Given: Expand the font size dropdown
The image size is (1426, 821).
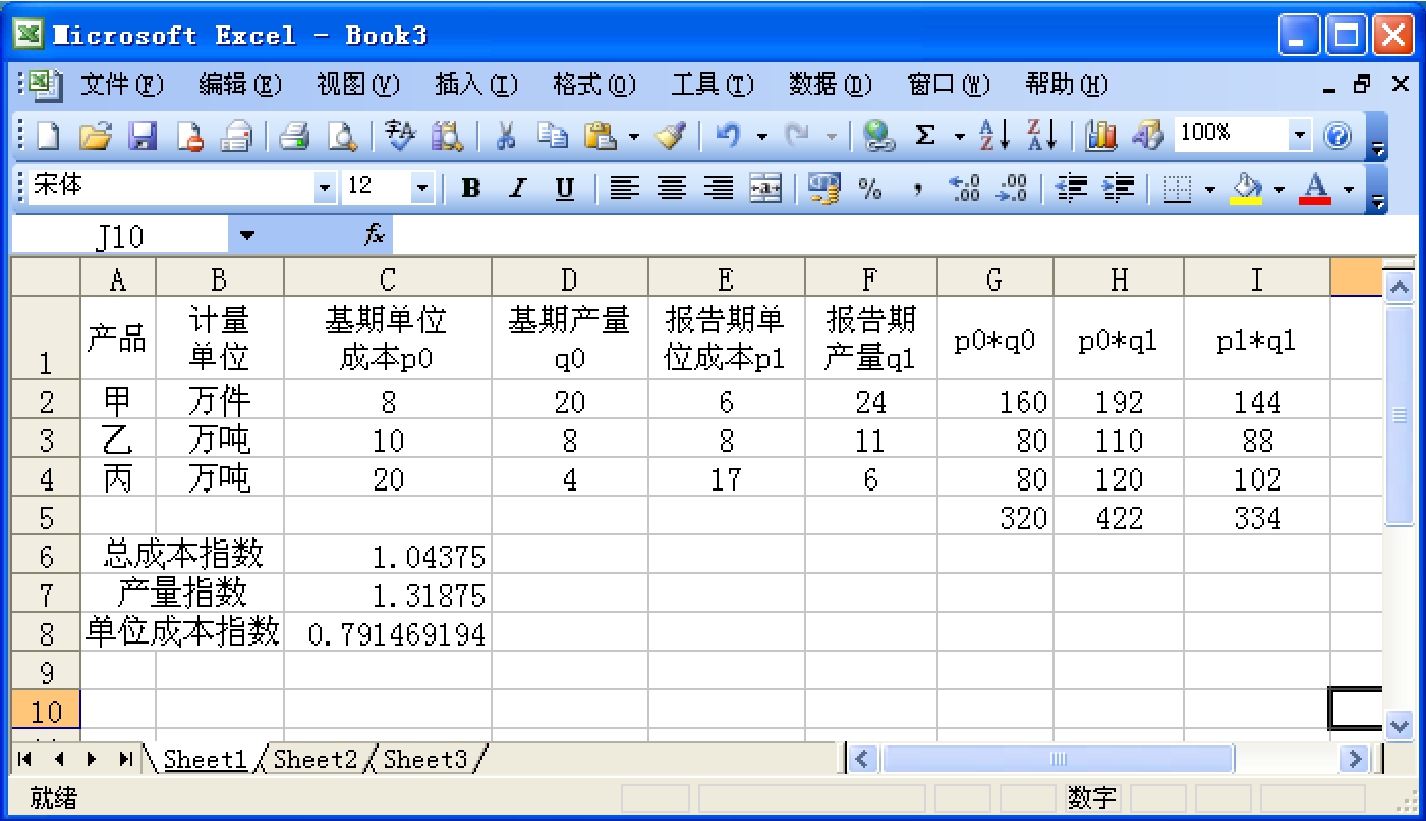Looking at the screenshot, I should (422, 187).
